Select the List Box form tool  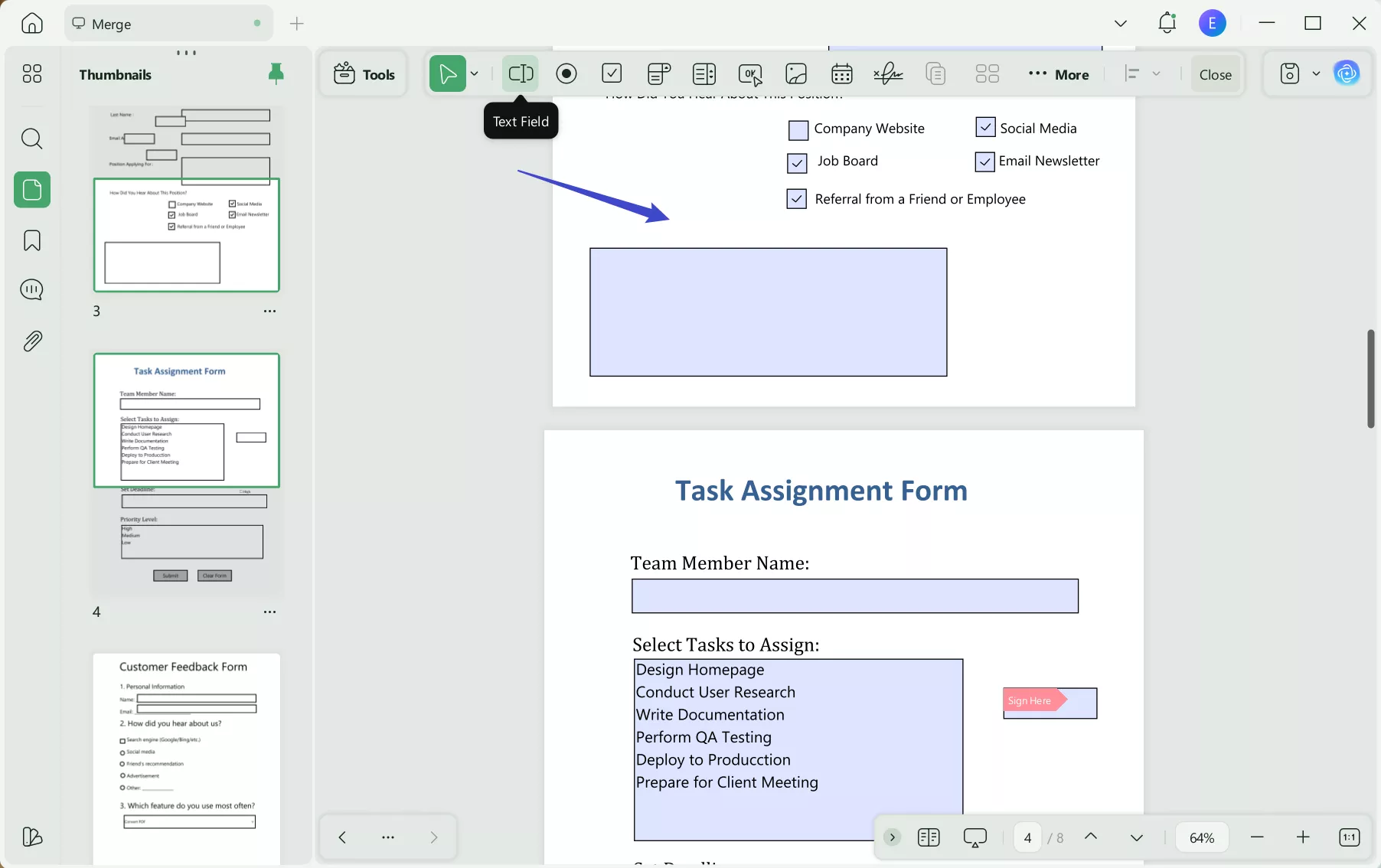(704, 73)
